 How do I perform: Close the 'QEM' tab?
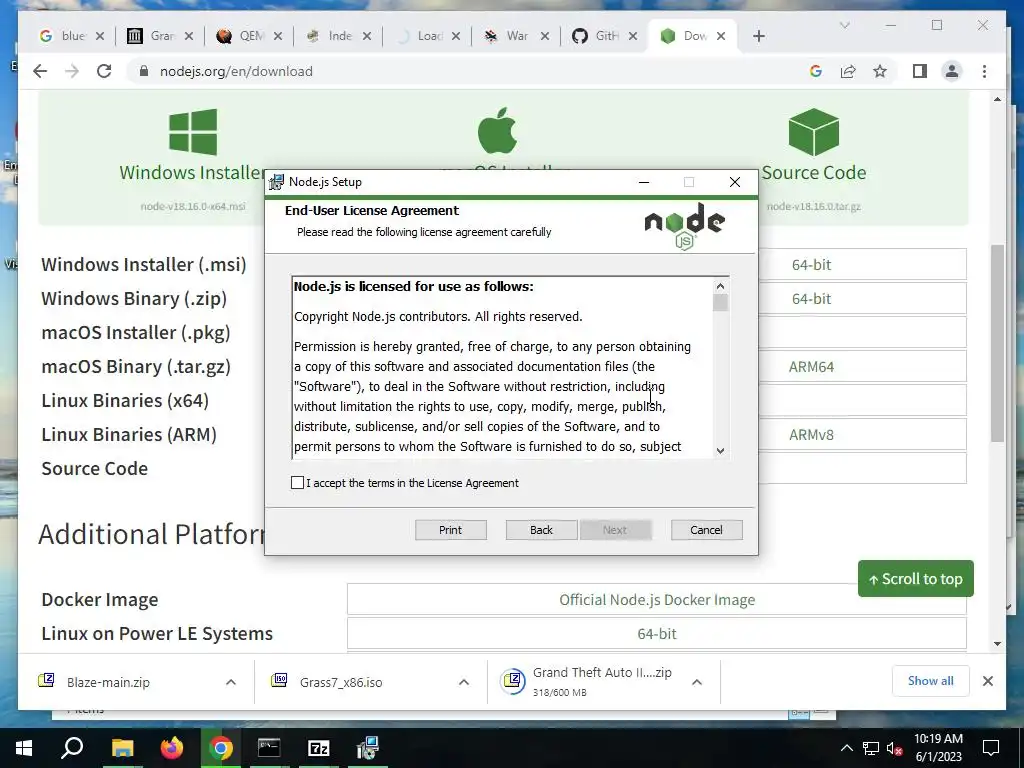coord(278,36)
